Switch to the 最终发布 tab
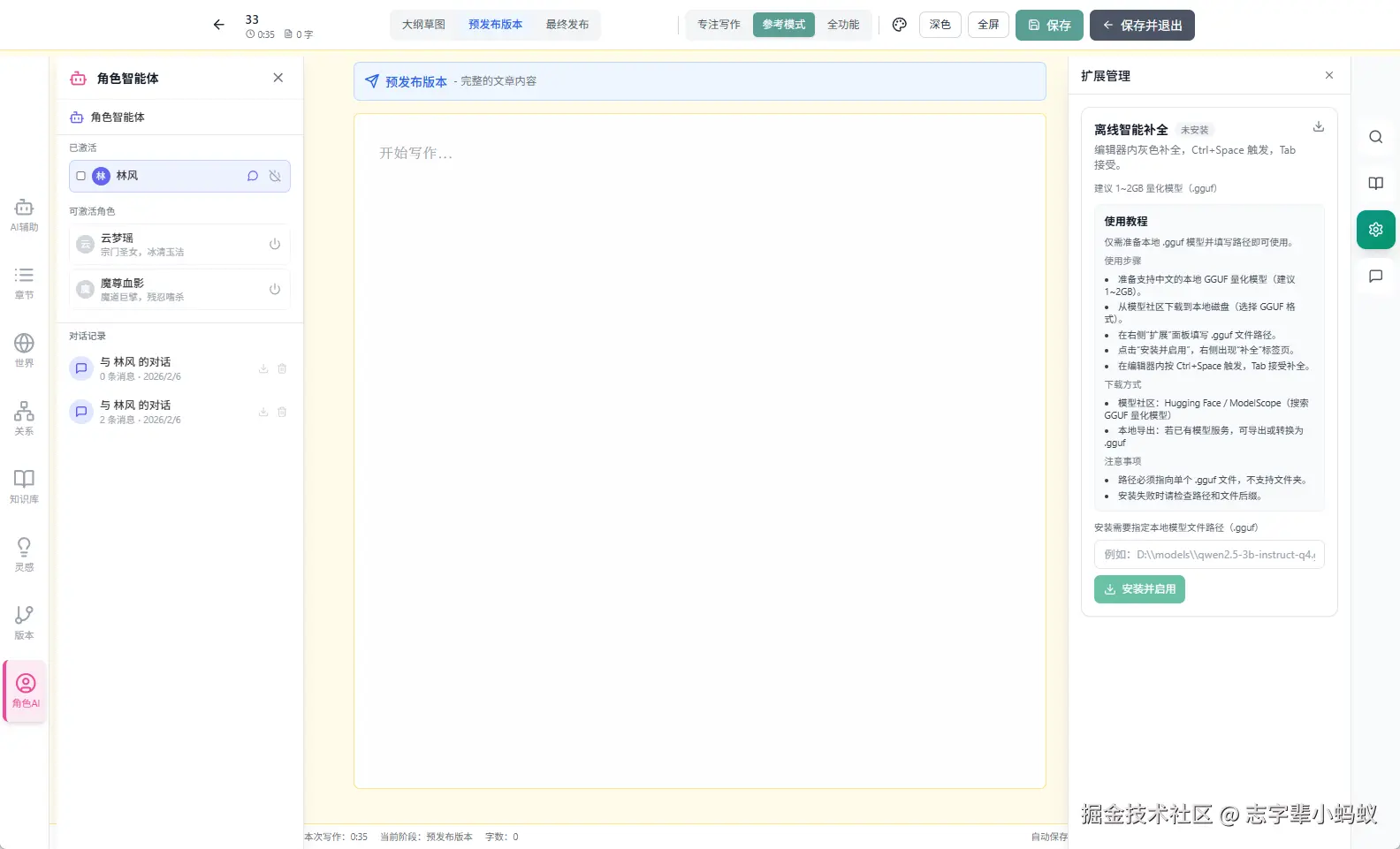The height and width of the screenshot is (849, 1400). (567, 25)
